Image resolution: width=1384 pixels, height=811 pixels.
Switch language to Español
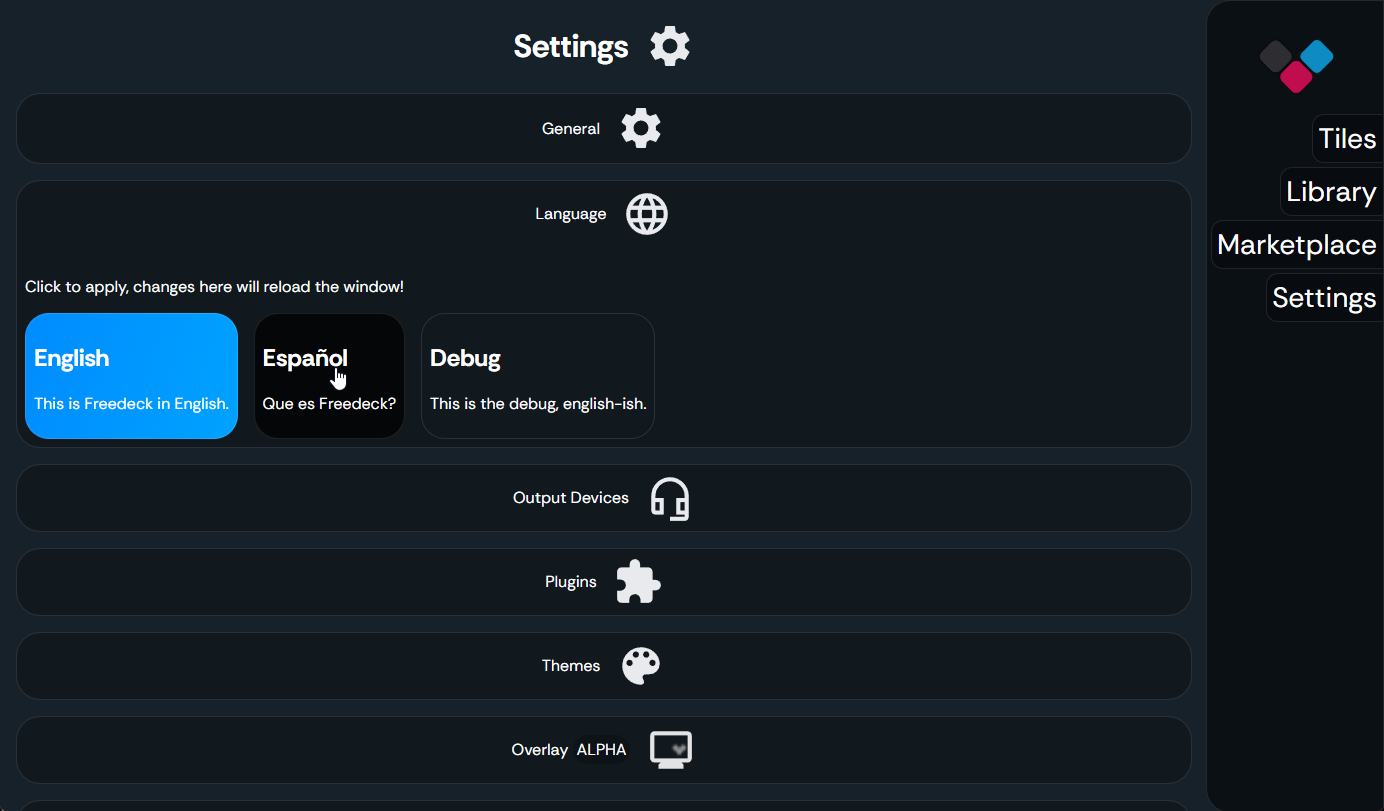[329, 376]
